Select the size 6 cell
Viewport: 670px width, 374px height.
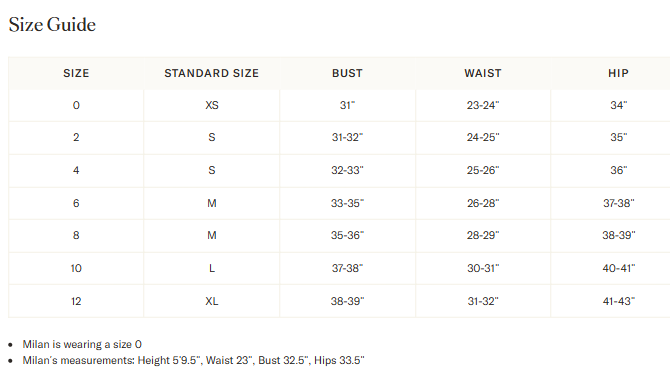[x=76, y=203]
